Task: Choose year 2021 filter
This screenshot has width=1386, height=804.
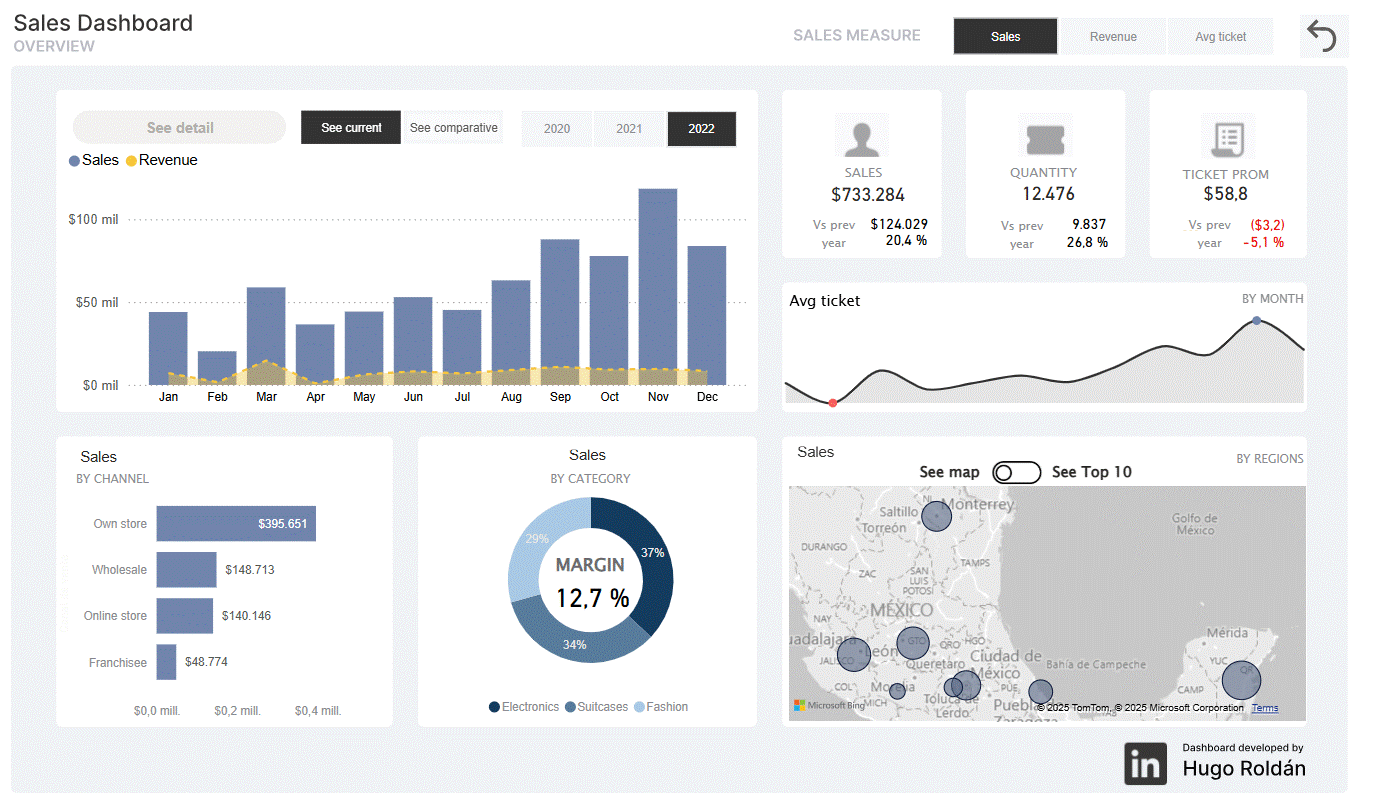Action: pyautogui.click(x=629, y=129)
